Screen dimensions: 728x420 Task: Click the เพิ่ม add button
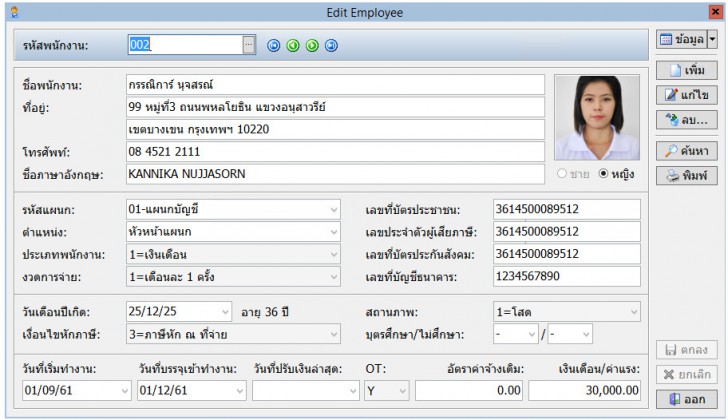pyautogui.click(x=687, y=71)
